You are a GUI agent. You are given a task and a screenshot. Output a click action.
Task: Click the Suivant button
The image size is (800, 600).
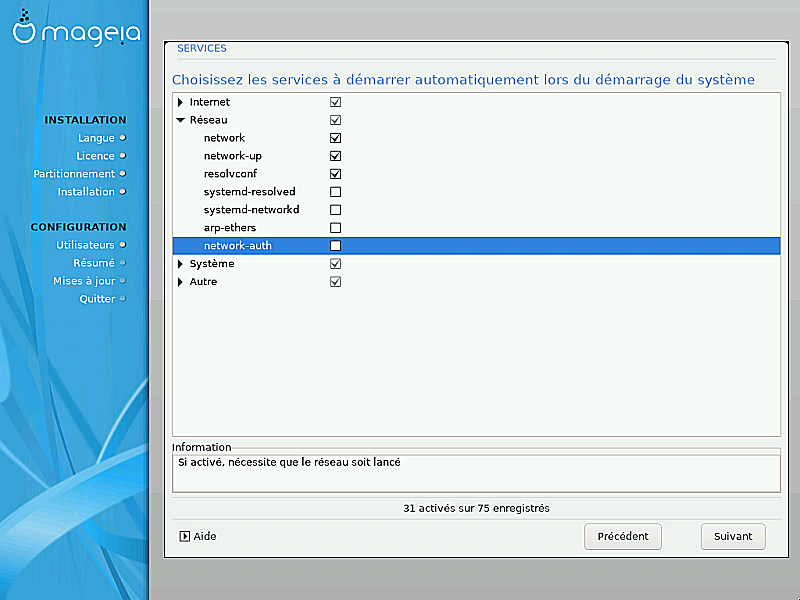pyautogui.click(x=733, y=536)
